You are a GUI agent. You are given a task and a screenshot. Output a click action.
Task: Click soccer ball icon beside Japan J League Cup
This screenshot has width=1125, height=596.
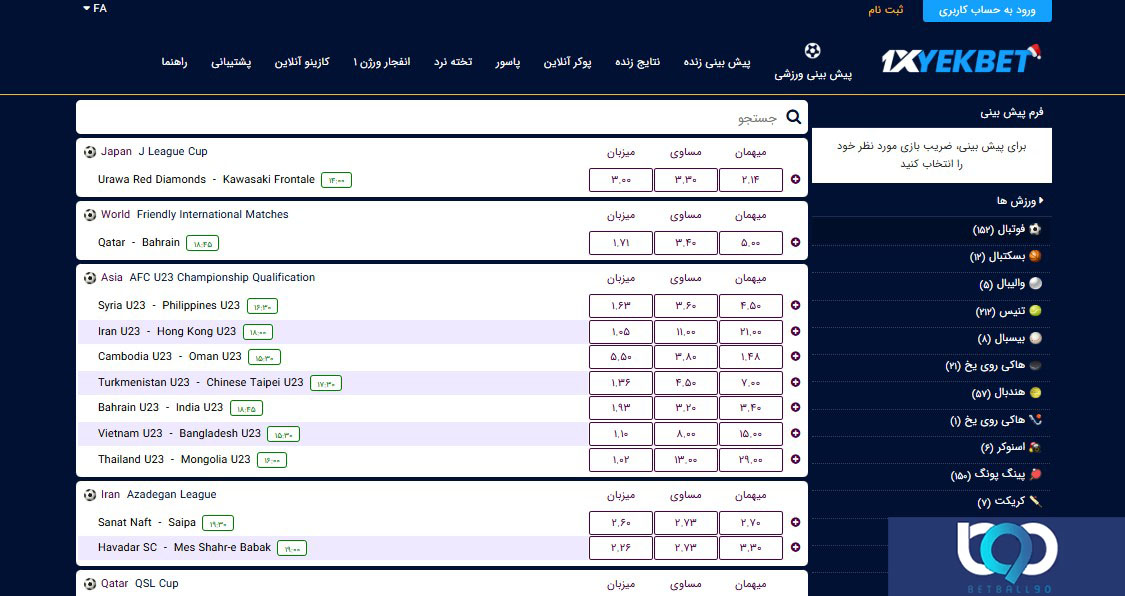(x=90, y=152)
